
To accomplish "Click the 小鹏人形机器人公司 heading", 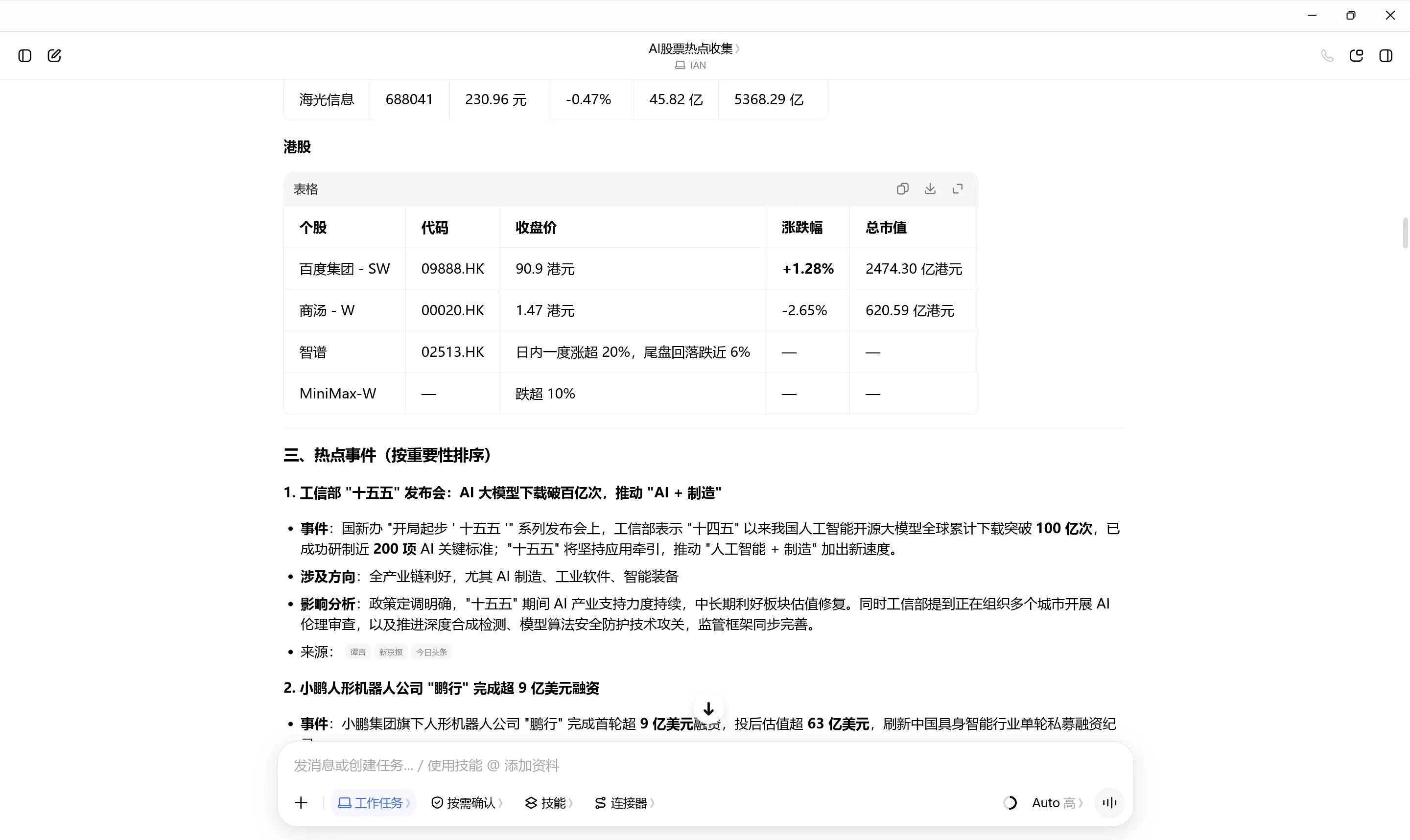I will point(442,688).
